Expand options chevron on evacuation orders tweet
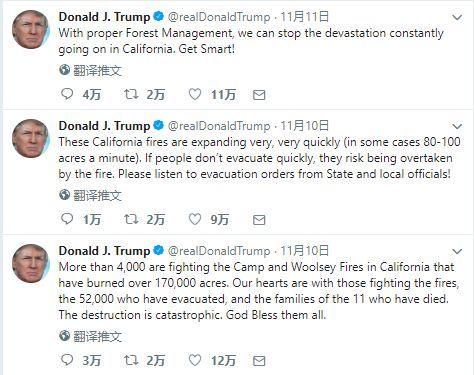The width and height of the screenshot is (474, 375). [x=457, y=126]
